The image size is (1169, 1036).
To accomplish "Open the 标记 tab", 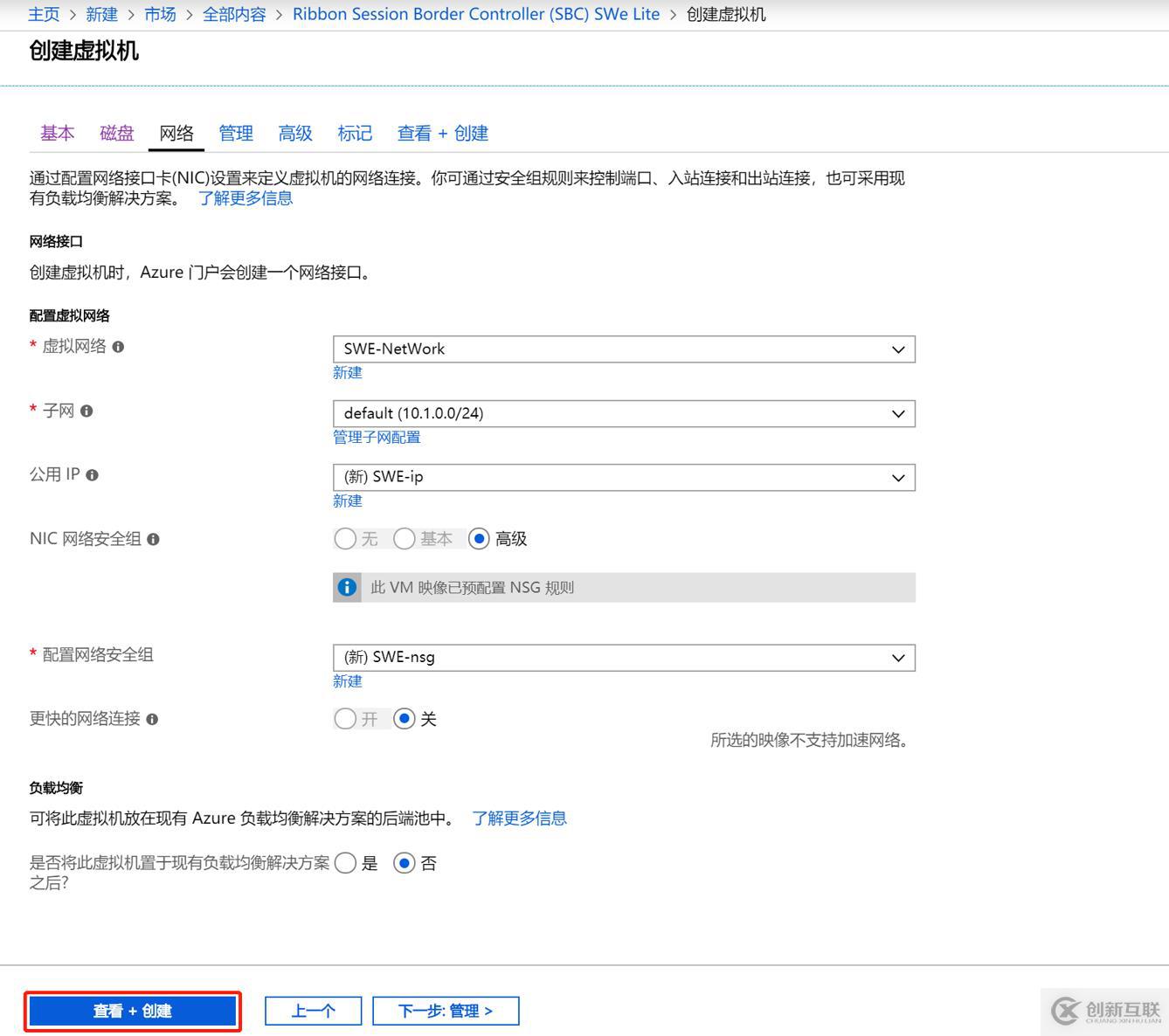I will [x=354, y=133].
